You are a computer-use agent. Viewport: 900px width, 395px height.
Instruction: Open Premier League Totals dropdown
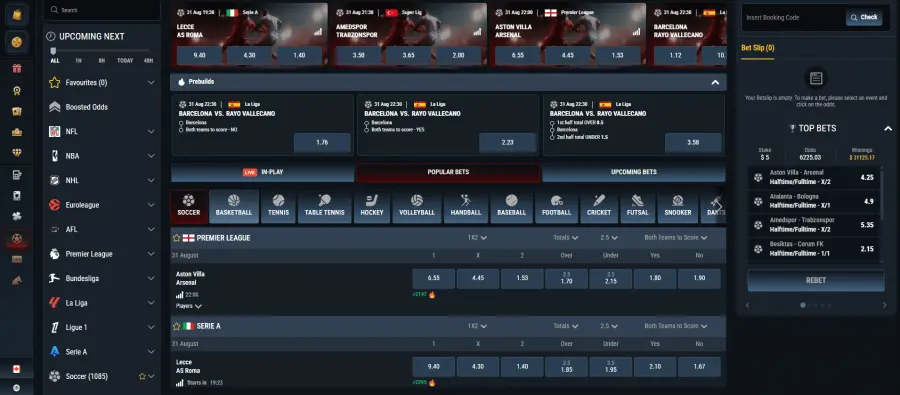tap(566, 238)
